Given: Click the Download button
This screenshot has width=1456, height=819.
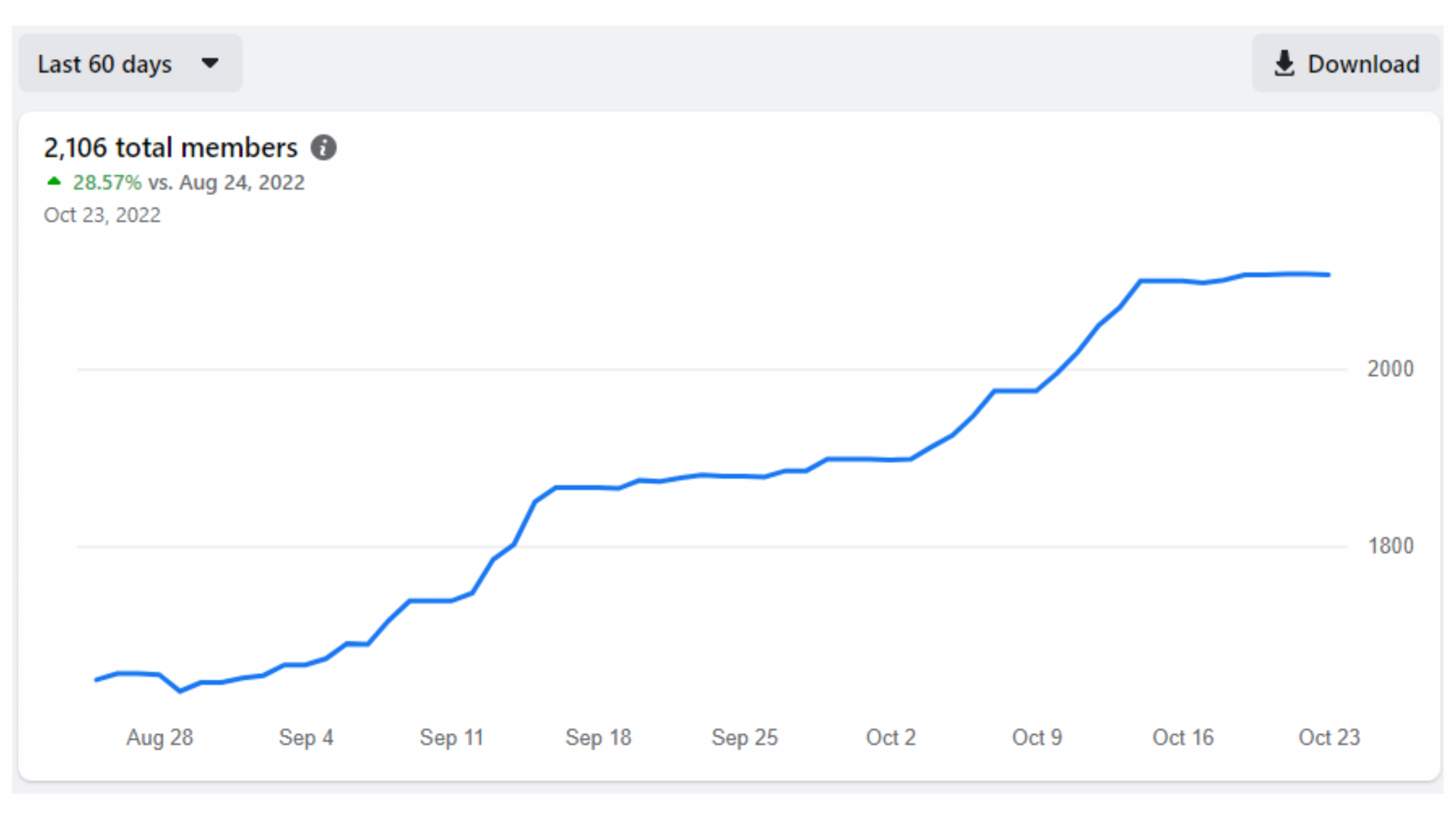Looking at the screenshot, I should pos(1346,64).
